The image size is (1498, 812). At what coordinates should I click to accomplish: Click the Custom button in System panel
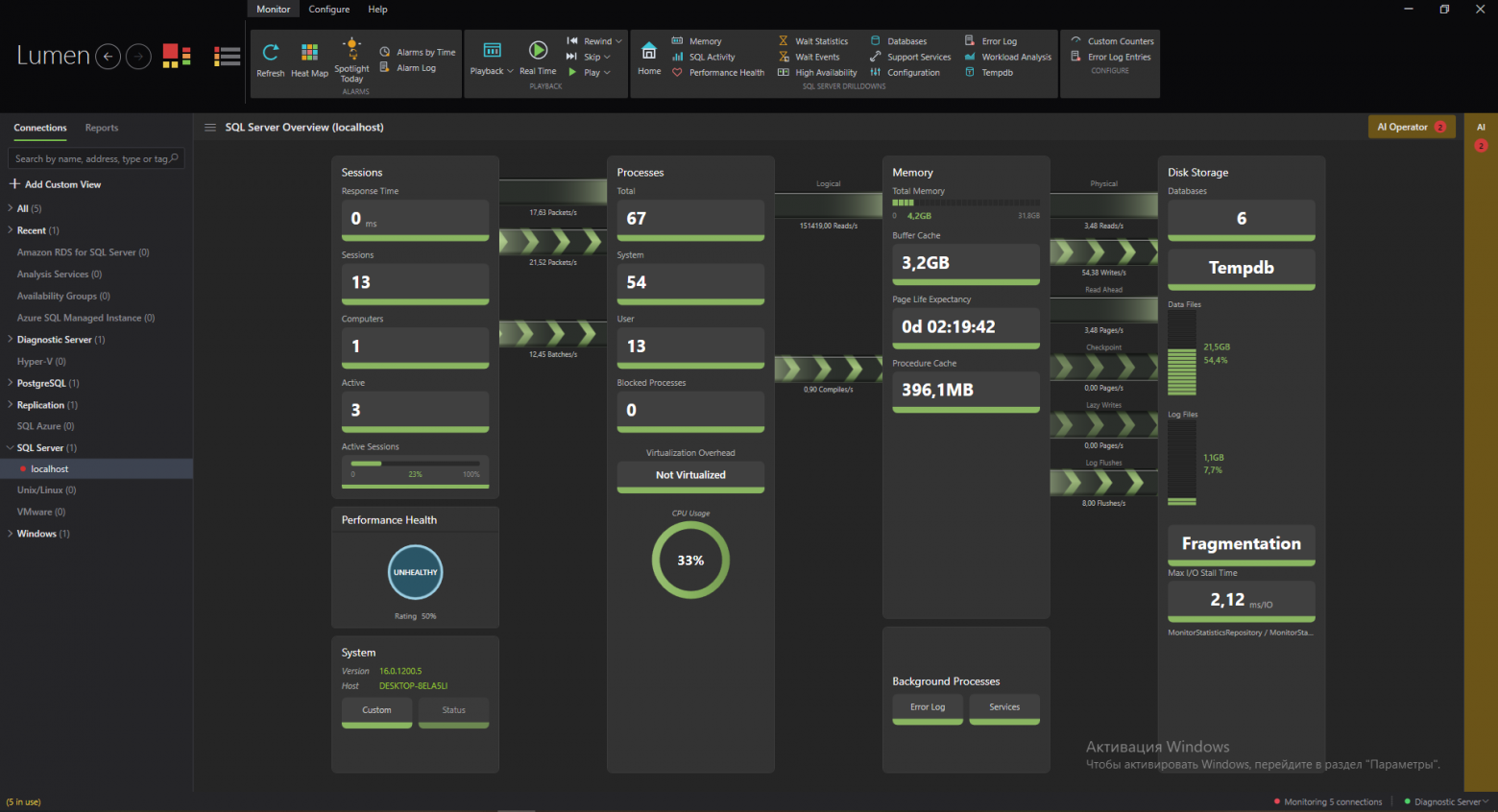pyautogui.click(x=376, y=711)
